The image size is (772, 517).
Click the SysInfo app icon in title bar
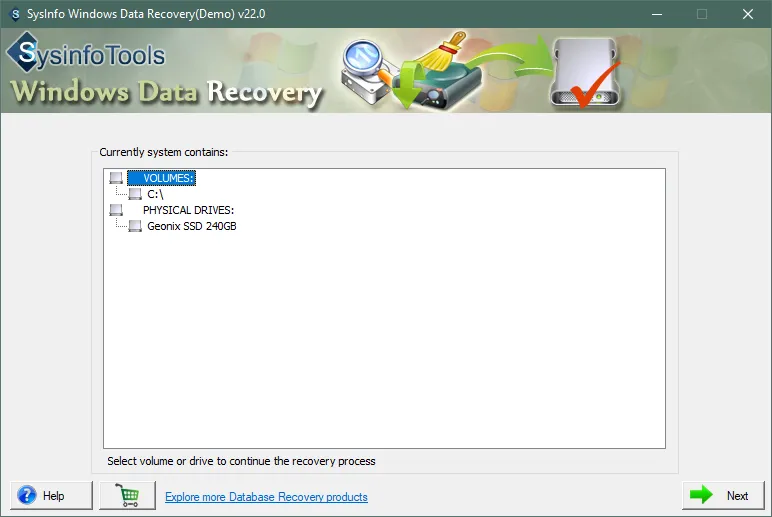[x=15, y=14]
